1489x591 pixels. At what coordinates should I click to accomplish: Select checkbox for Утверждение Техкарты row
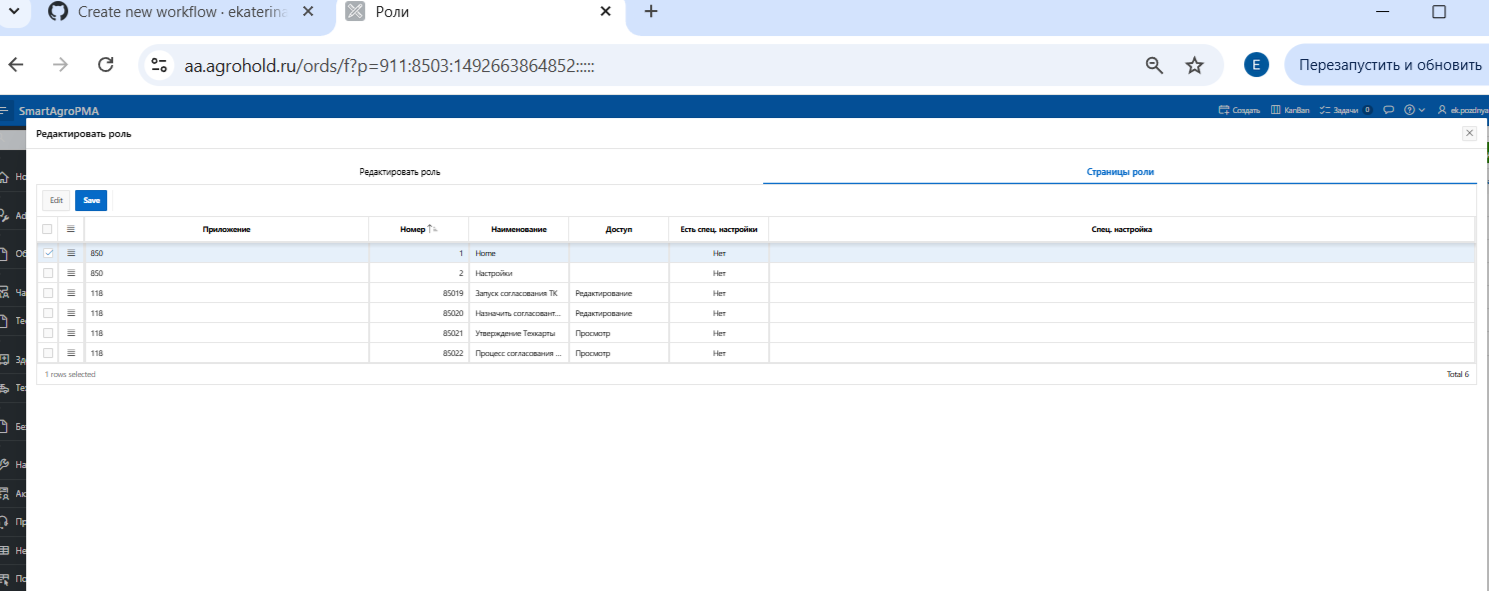pyautogui.click(x=48, y=333)
